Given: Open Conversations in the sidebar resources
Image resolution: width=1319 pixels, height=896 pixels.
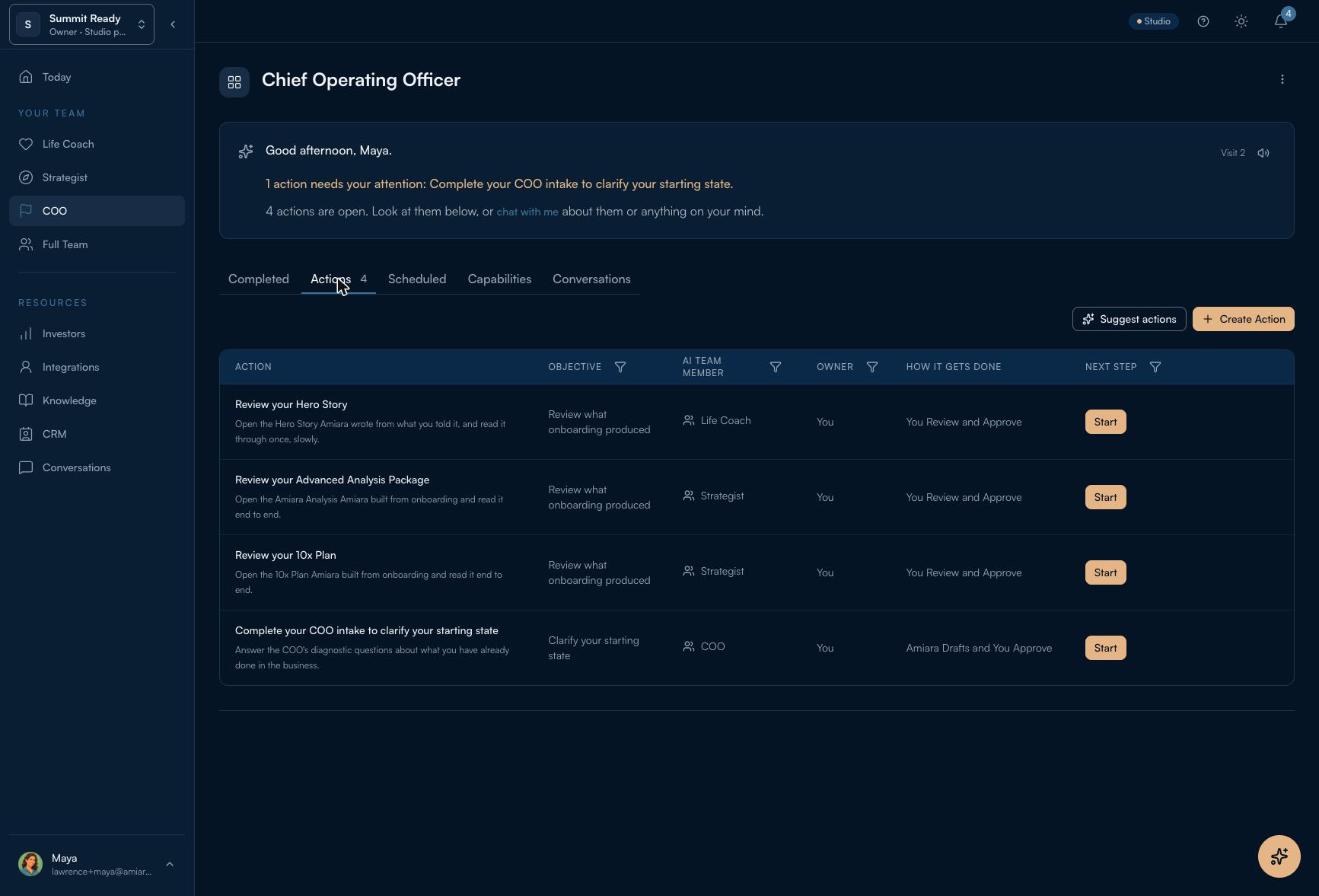Looking at the screenshot, I should click(97, 467).
